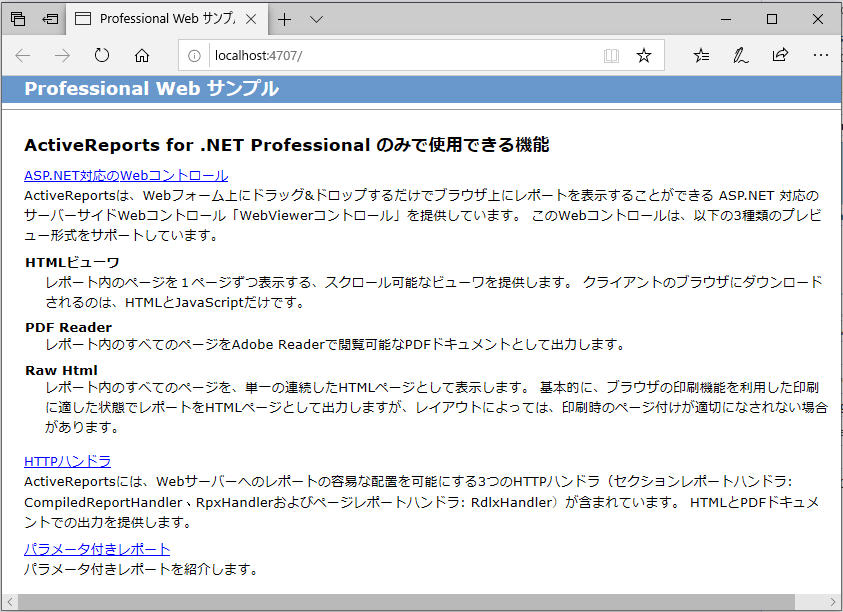
Task: Start a Web Note with Windows Ink
Action: (740, 55)
